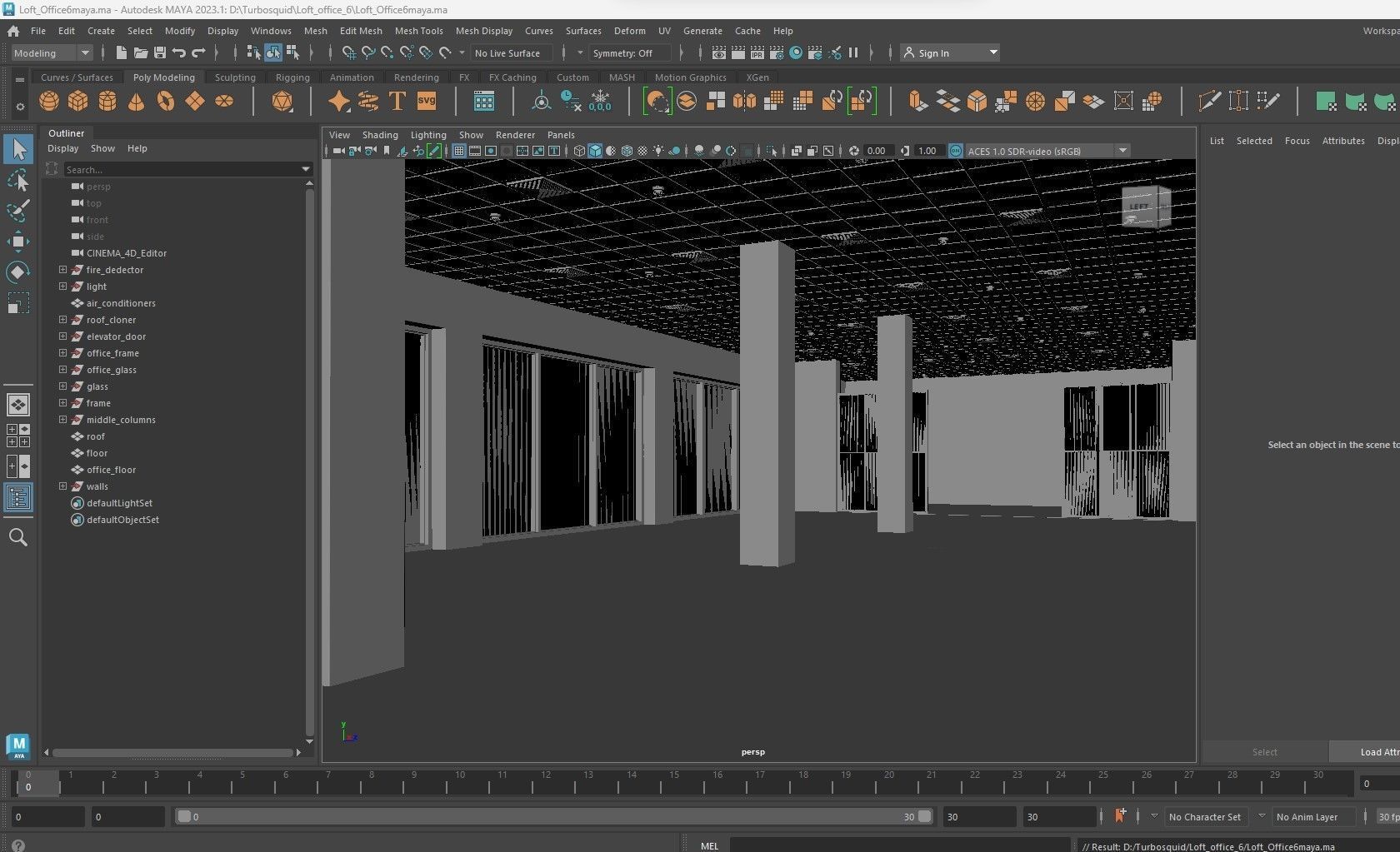Click the Load Attributes button

click(1365, 752)
